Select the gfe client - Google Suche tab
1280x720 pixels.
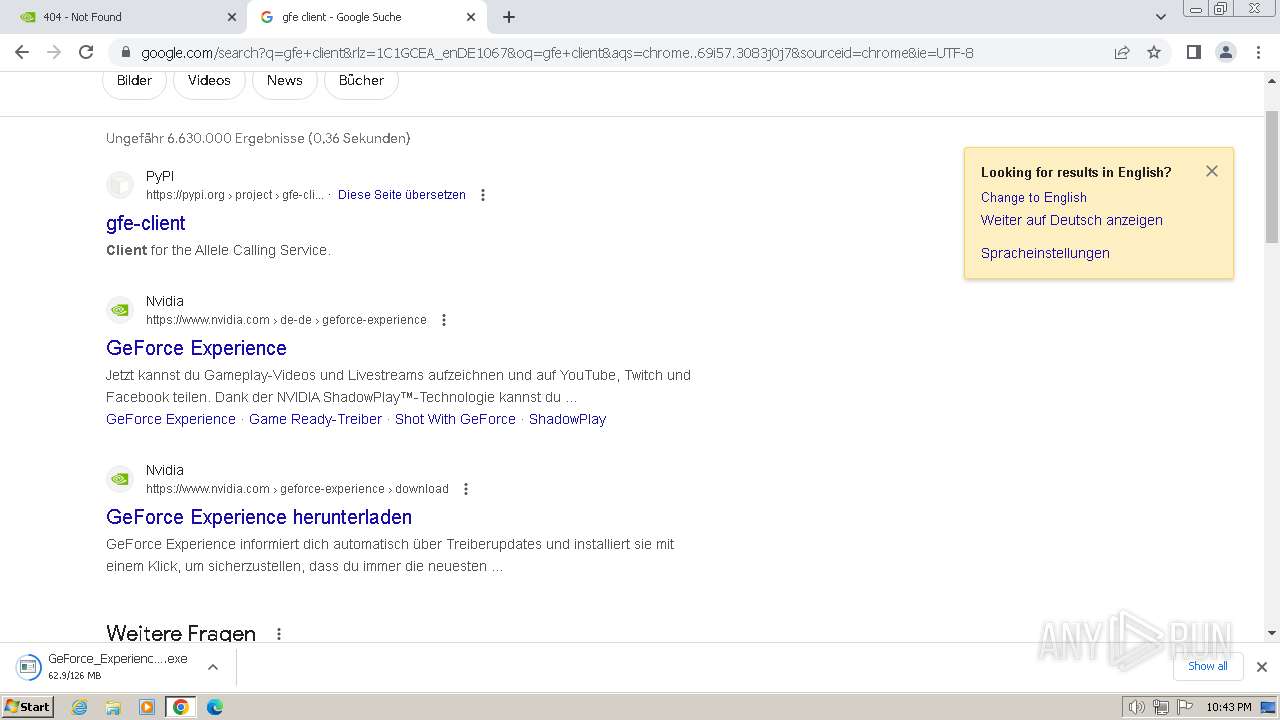[367, 17]
